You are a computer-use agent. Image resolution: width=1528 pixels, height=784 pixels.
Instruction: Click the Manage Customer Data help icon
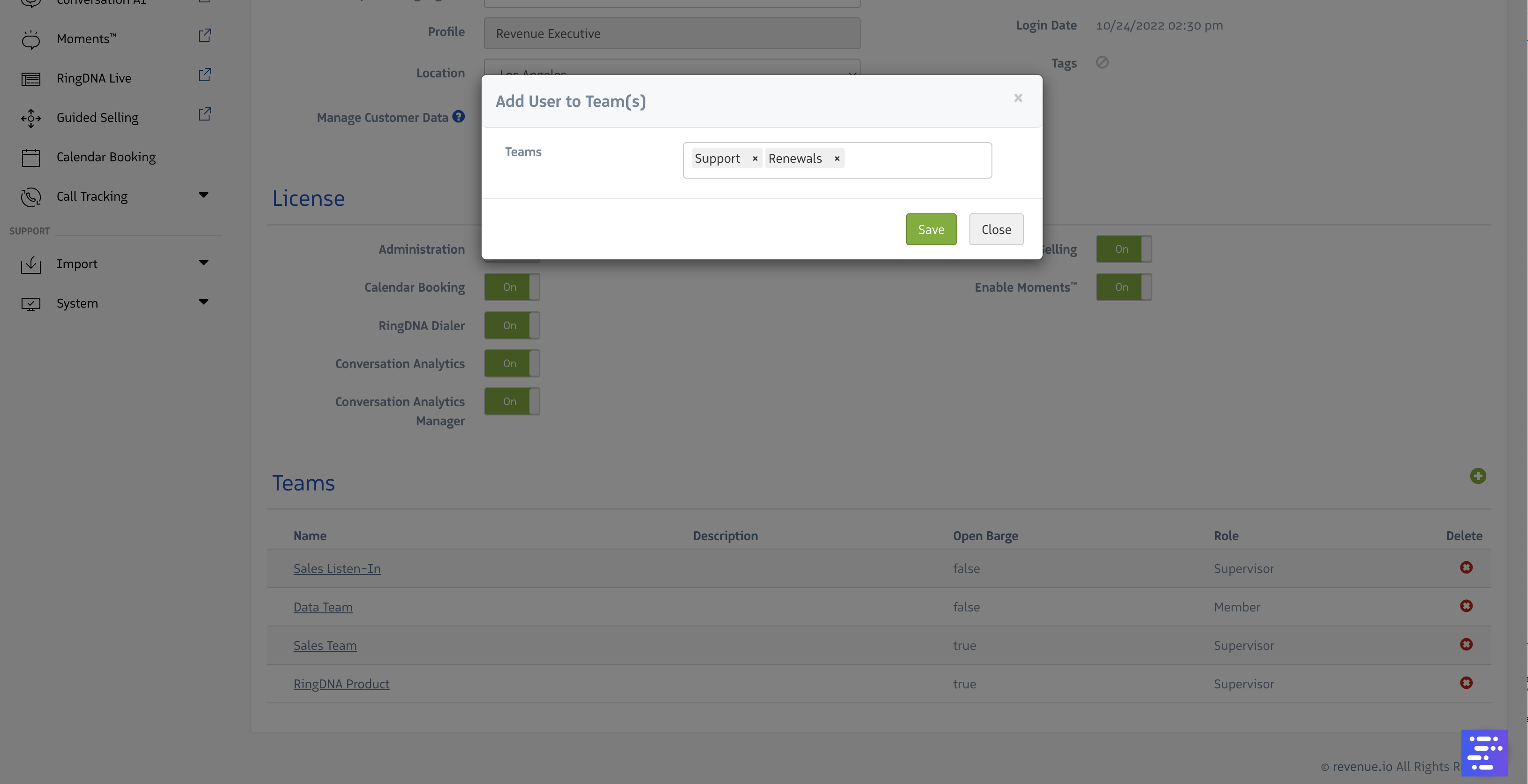[x=459, y=117]
